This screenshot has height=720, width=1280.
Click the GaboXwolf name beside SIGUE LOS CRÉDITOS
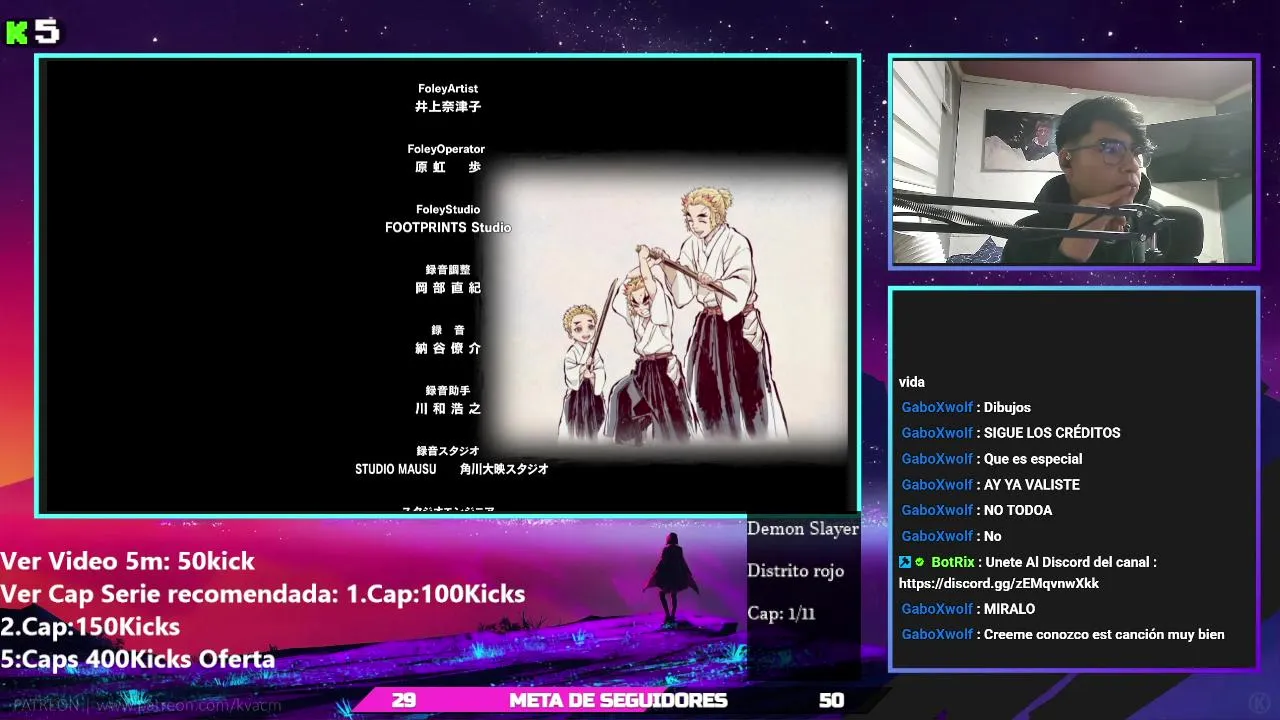coord(937,433)
